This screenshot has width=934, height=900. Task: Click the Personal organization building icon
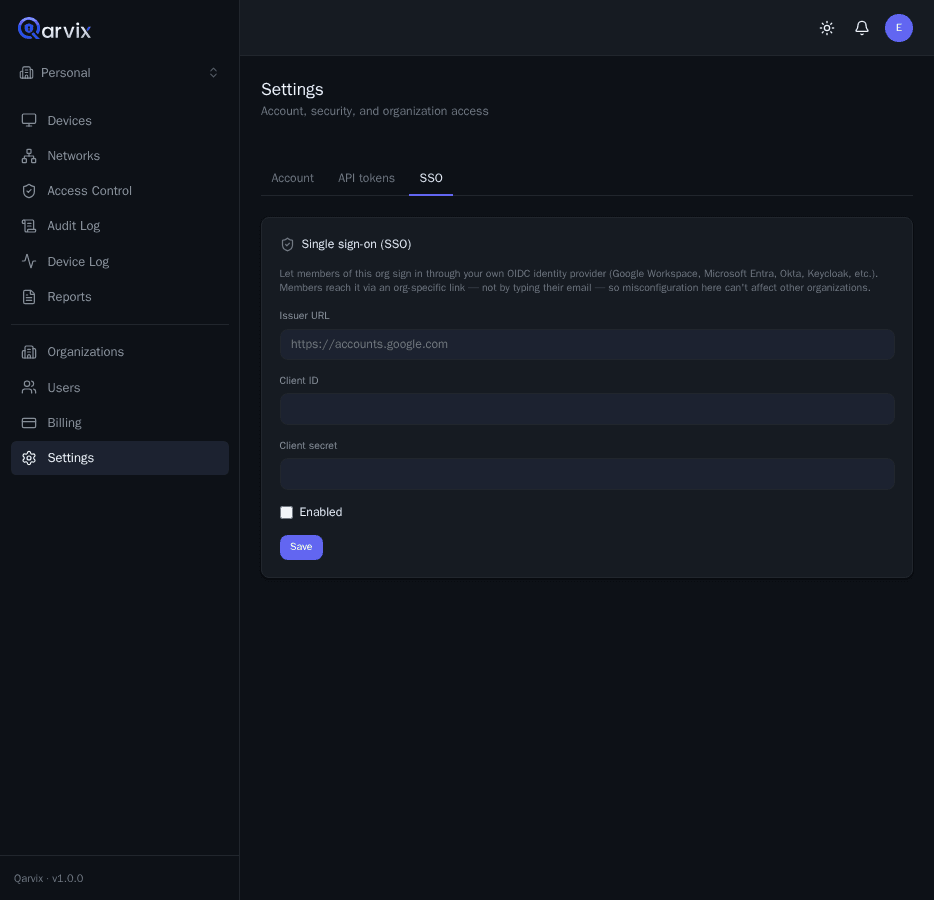[x=26, y=73]
